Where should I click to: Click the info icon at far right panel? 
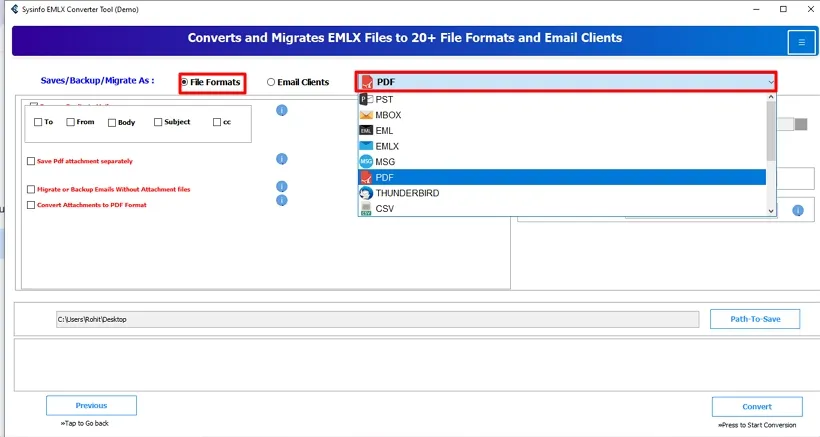tap(798, 210)
